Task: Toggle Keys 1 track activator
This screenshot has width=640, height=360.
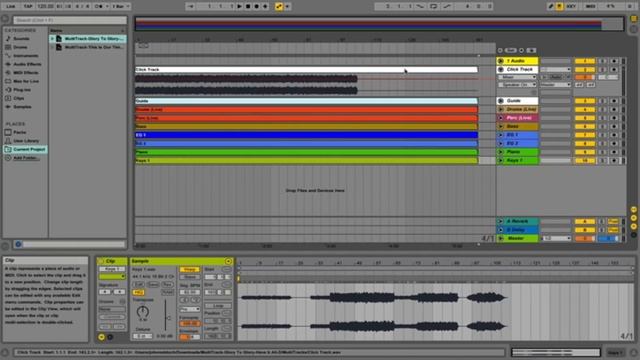Action: coord(584,161)
